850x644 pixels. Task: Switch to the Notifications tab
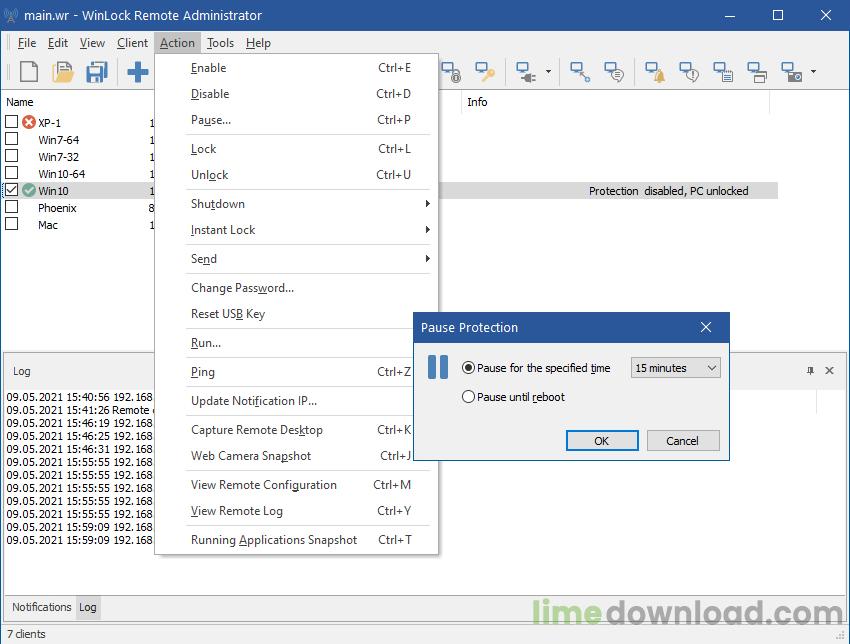42,607
